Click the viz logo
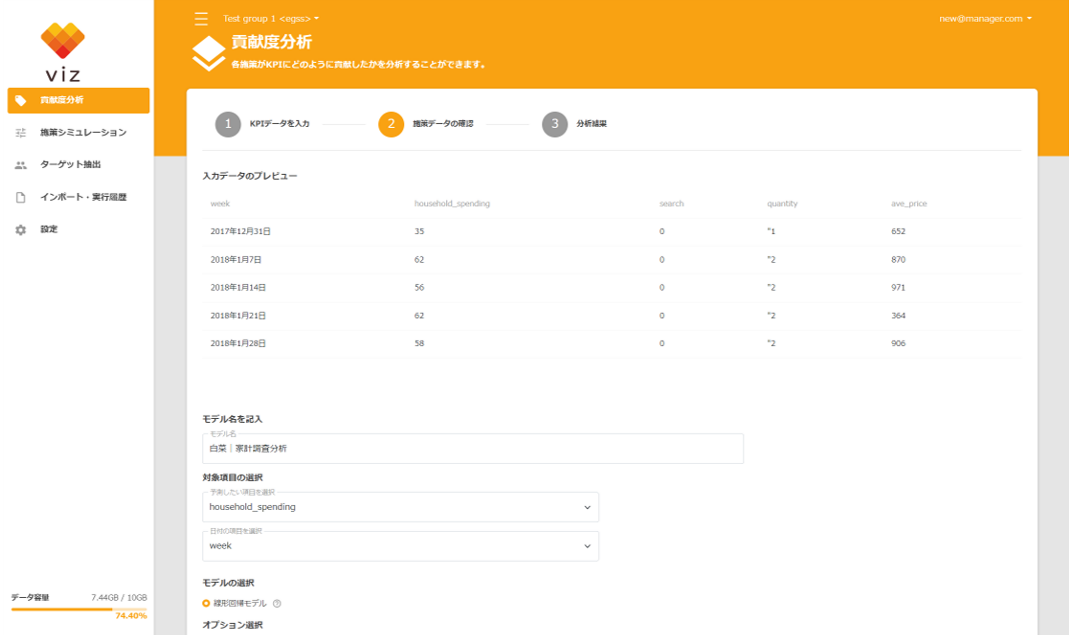The width and height of the screenshot is (1069, 635). (x=63, y=52)
